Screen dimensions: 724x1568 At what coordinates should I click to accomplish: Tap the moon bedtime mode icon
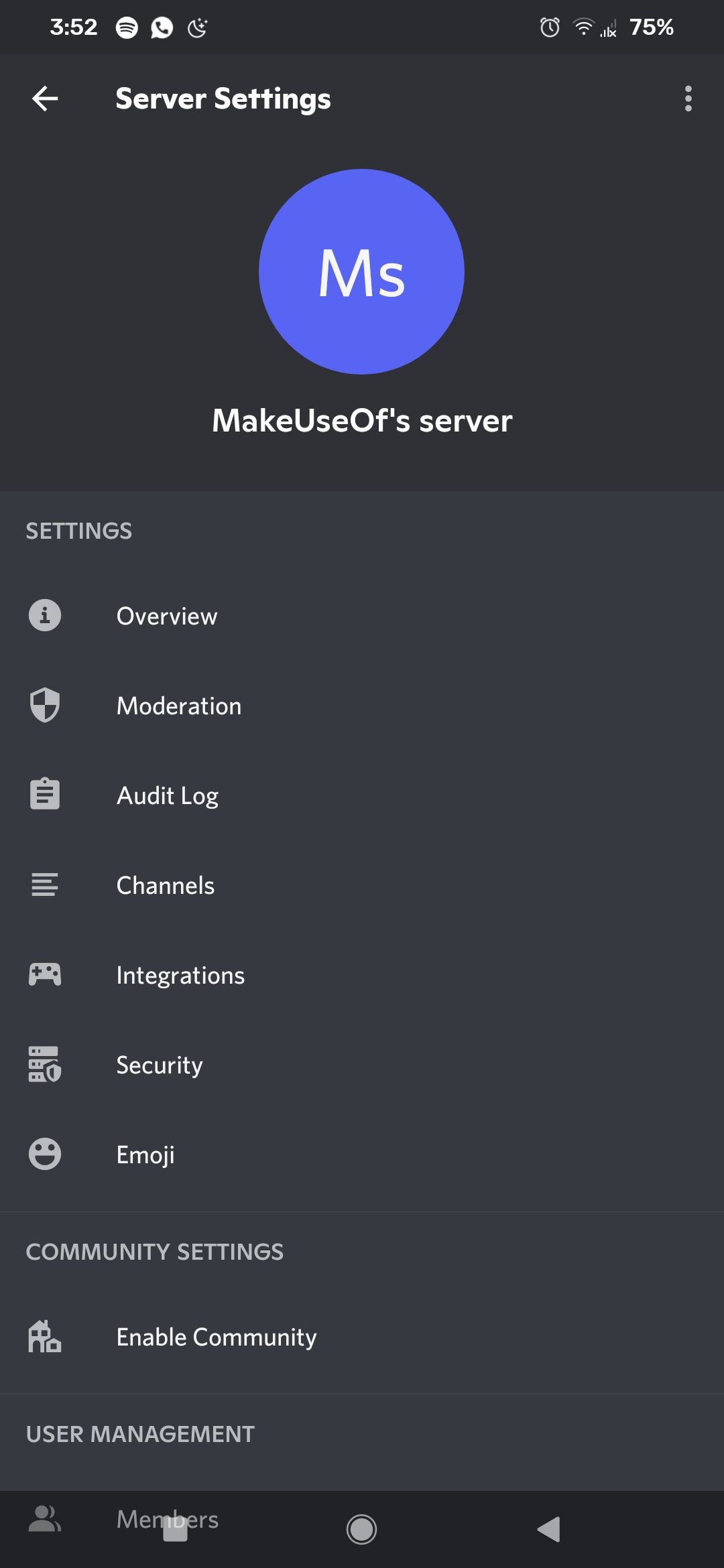pyautogui.click(x=197, y=27)
